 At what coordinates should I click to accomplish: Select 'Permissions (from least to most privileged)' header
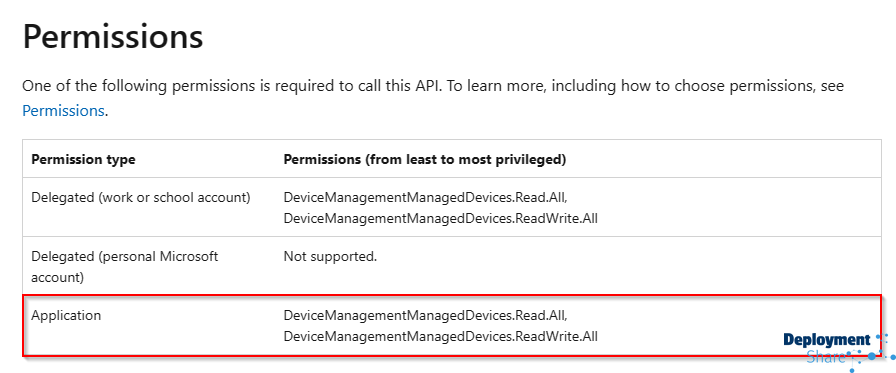425,159
